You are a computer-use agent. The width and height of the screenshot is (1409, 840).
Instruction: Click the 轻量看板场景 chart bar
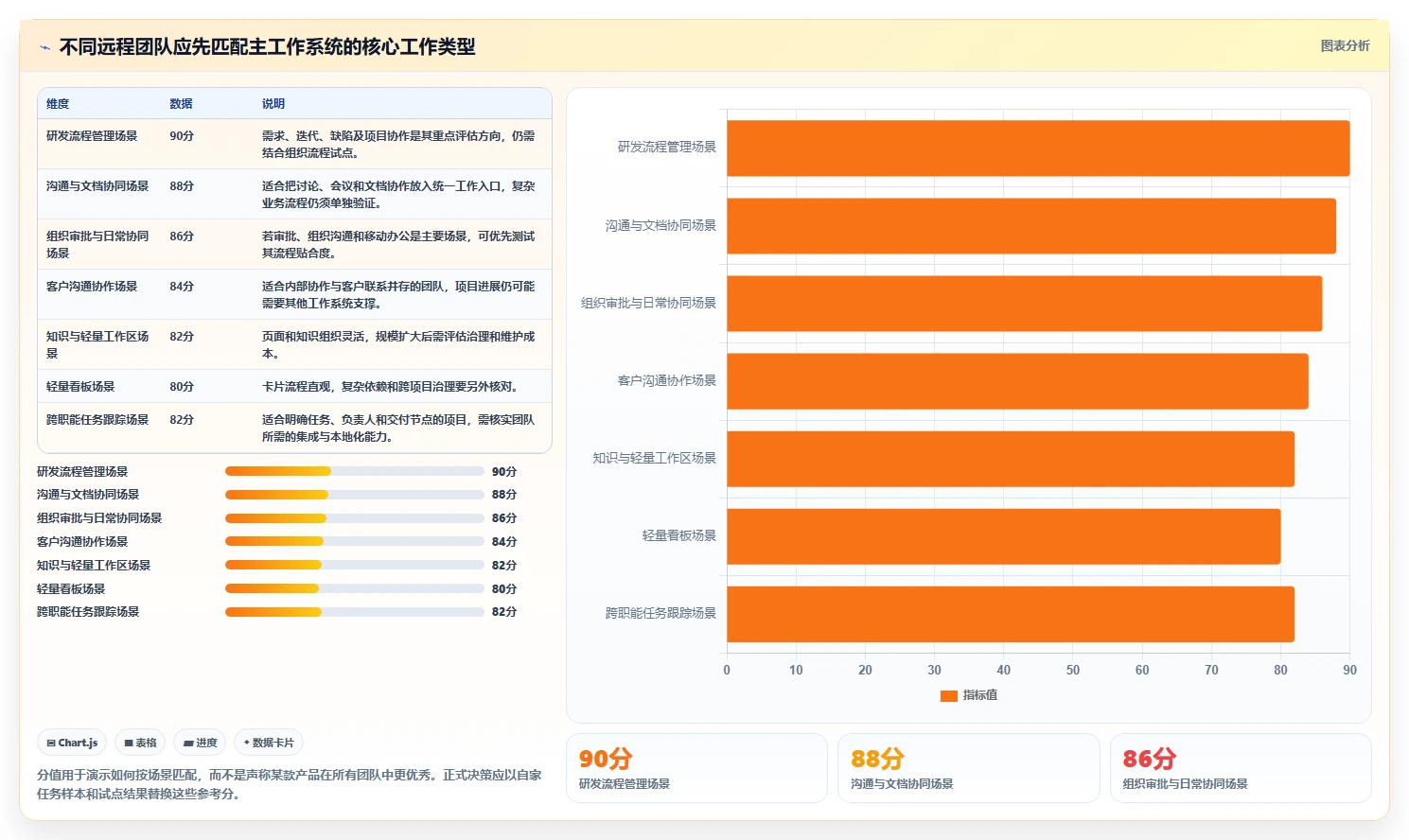click(1003, 536)
